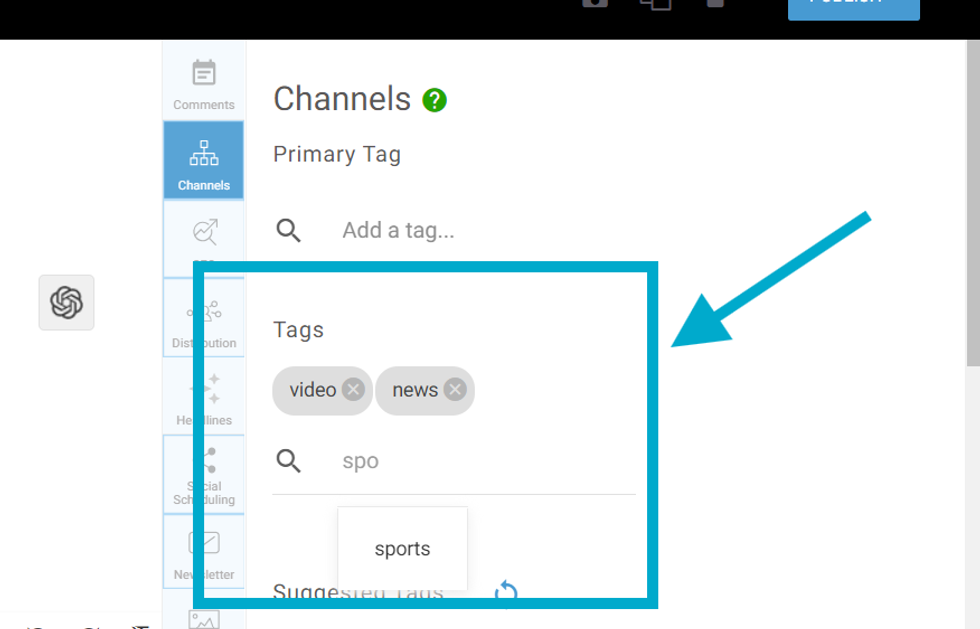This screenshot has width=980, height=629.
Task: Click the blue Publish button
Action: (x=853, y=6)
